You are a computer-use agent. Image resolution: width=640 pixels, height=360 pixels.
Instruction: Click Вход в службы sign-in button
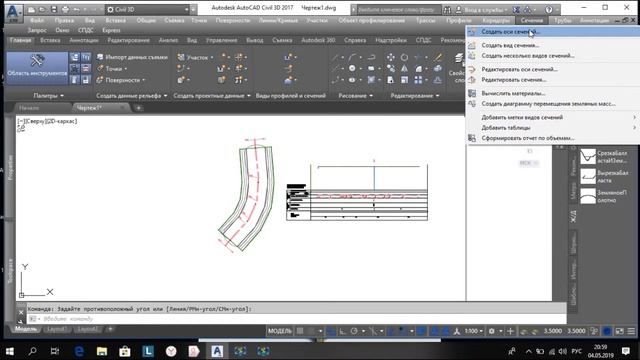(482, 9)
